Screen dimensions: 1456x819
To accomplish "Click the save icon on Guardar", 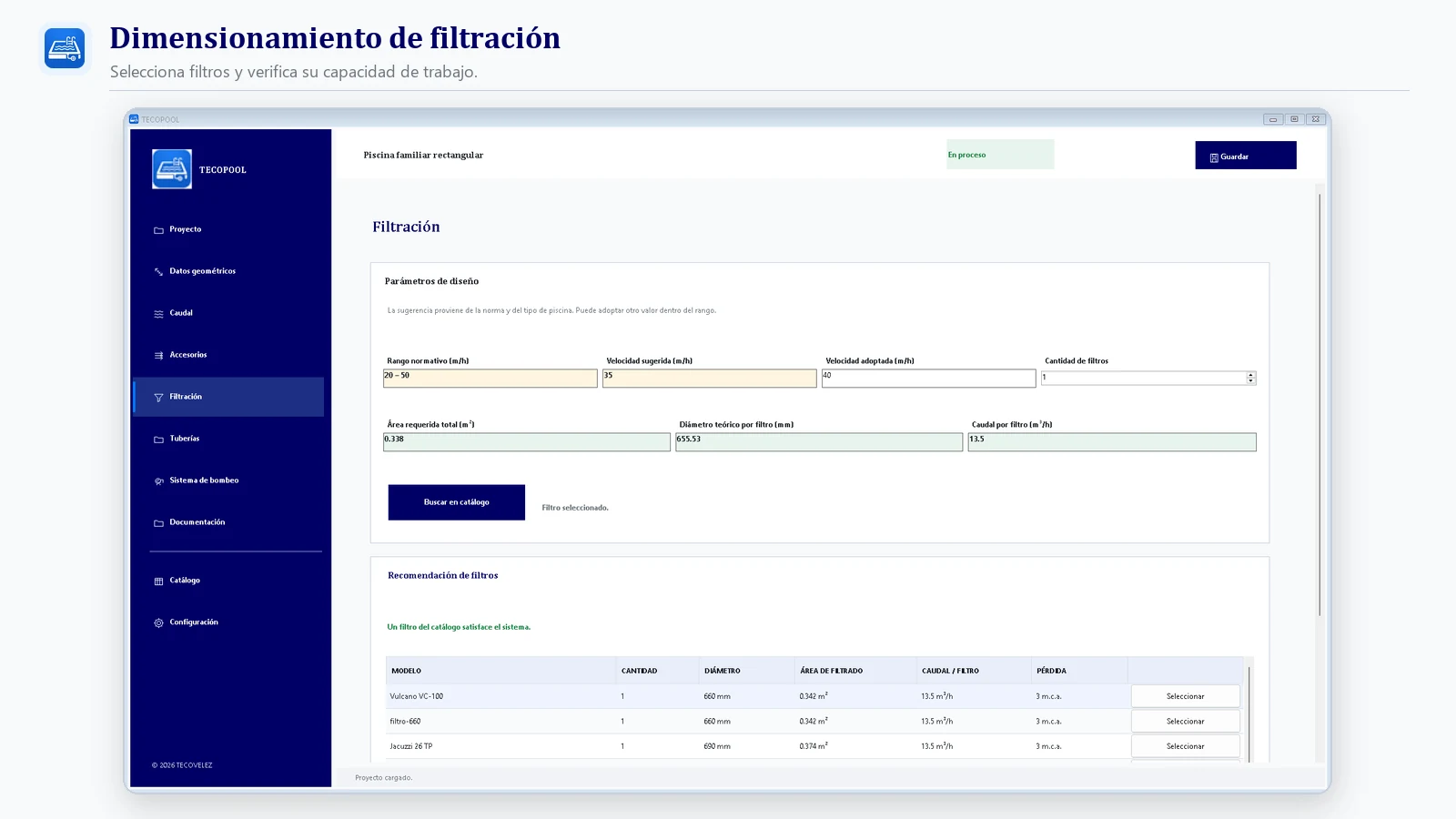I will click(x=1214, y=157).
